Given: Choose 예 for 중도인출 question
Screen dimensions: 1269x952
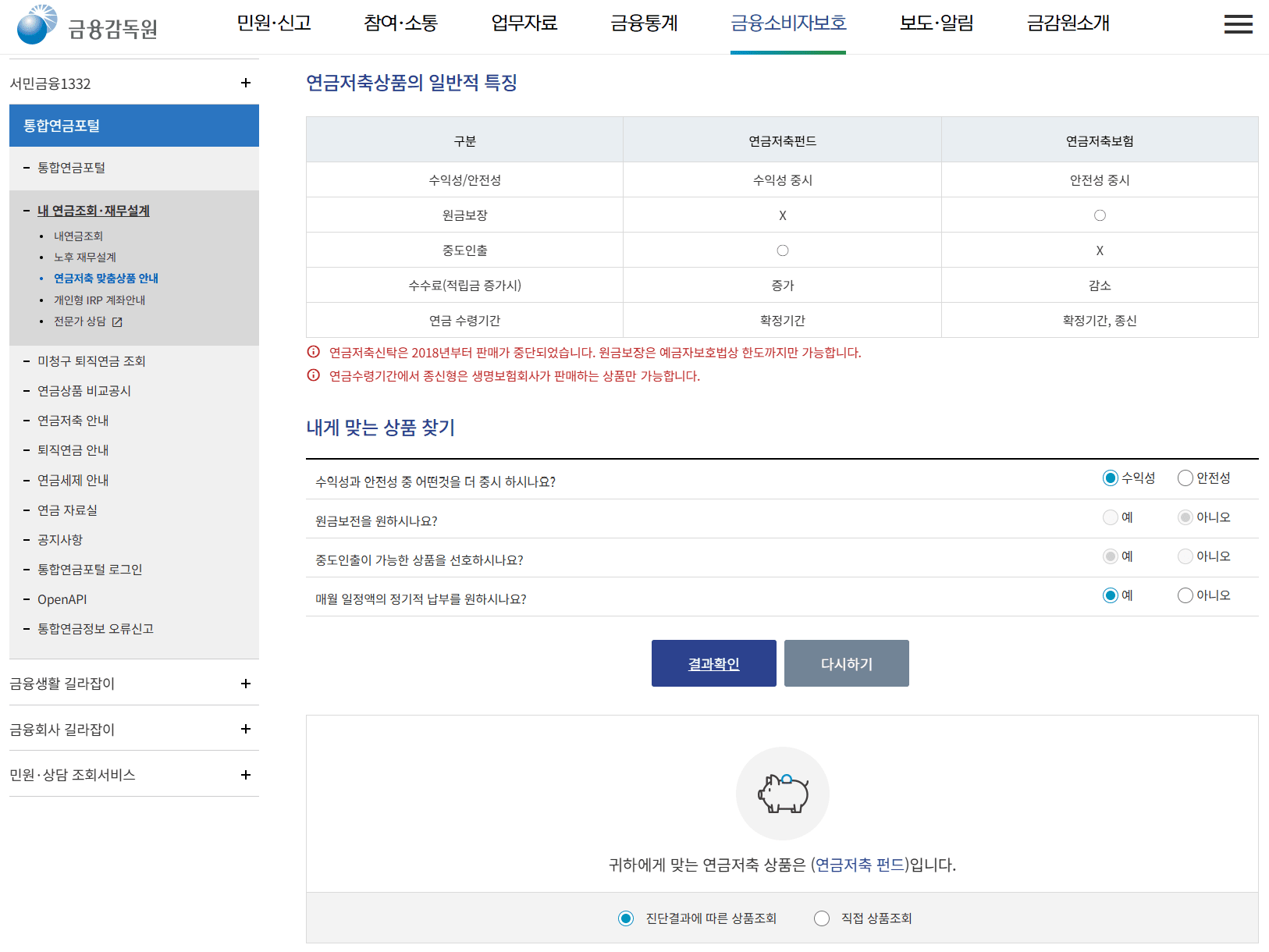Looking at the screenshot, I should pyautogui.click(x=1111, y=556).
